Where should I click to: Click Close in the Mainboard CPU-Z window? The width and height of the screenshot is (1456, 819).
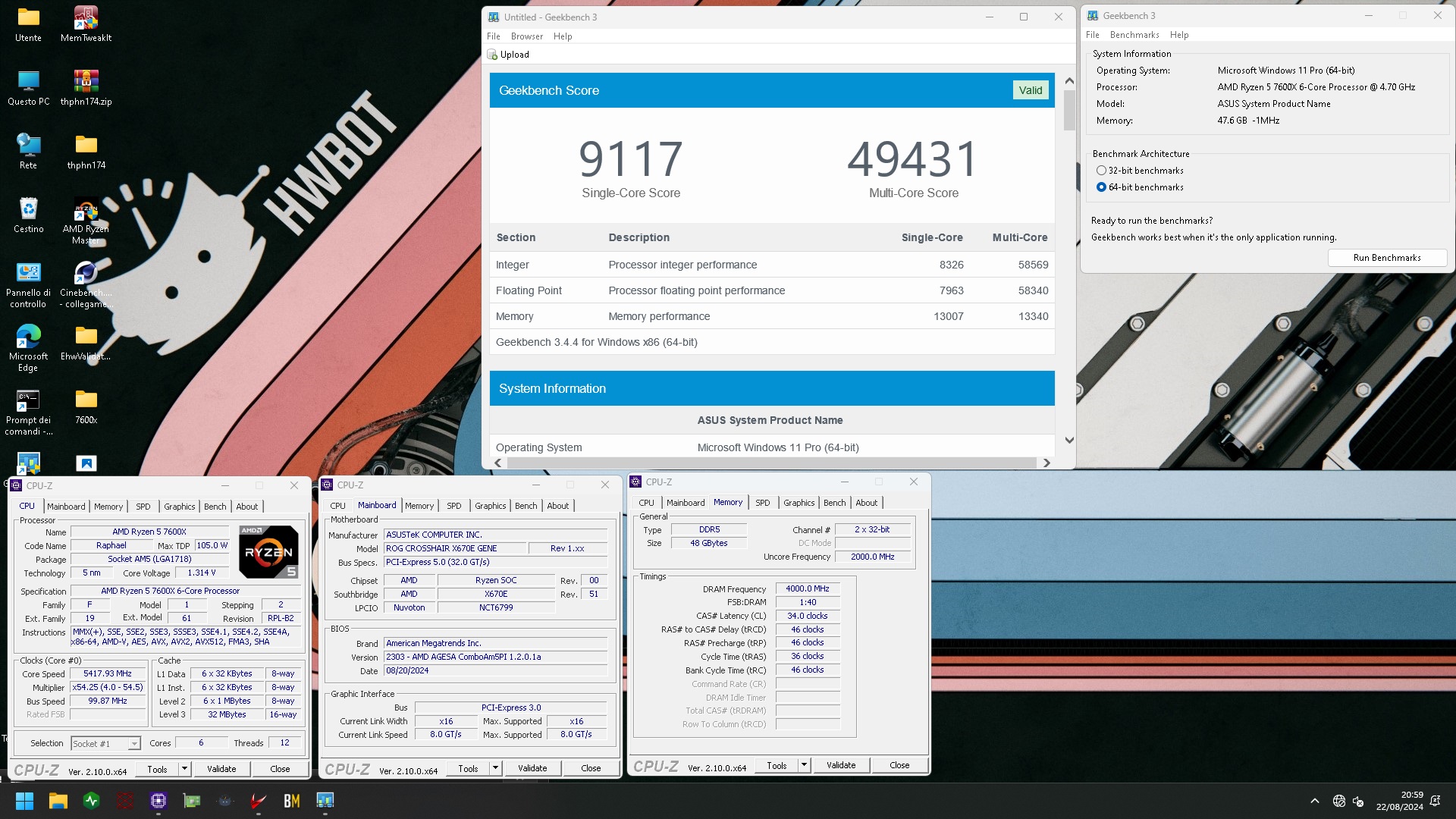click(591, 768)
